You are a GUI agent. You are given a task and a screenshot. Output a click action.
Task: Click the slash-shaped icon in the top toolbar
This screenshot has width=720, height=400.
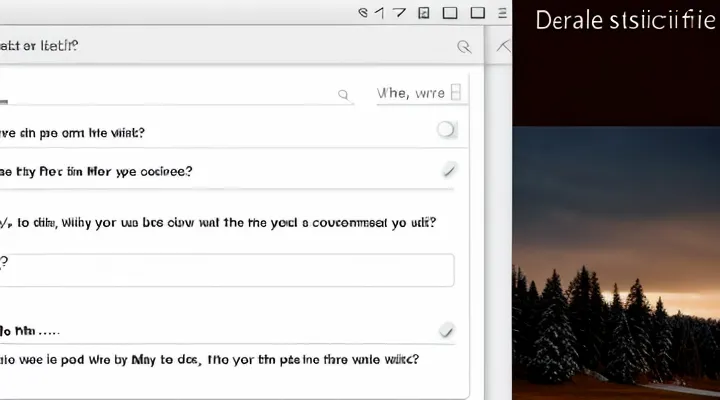(x=380, y=13)
